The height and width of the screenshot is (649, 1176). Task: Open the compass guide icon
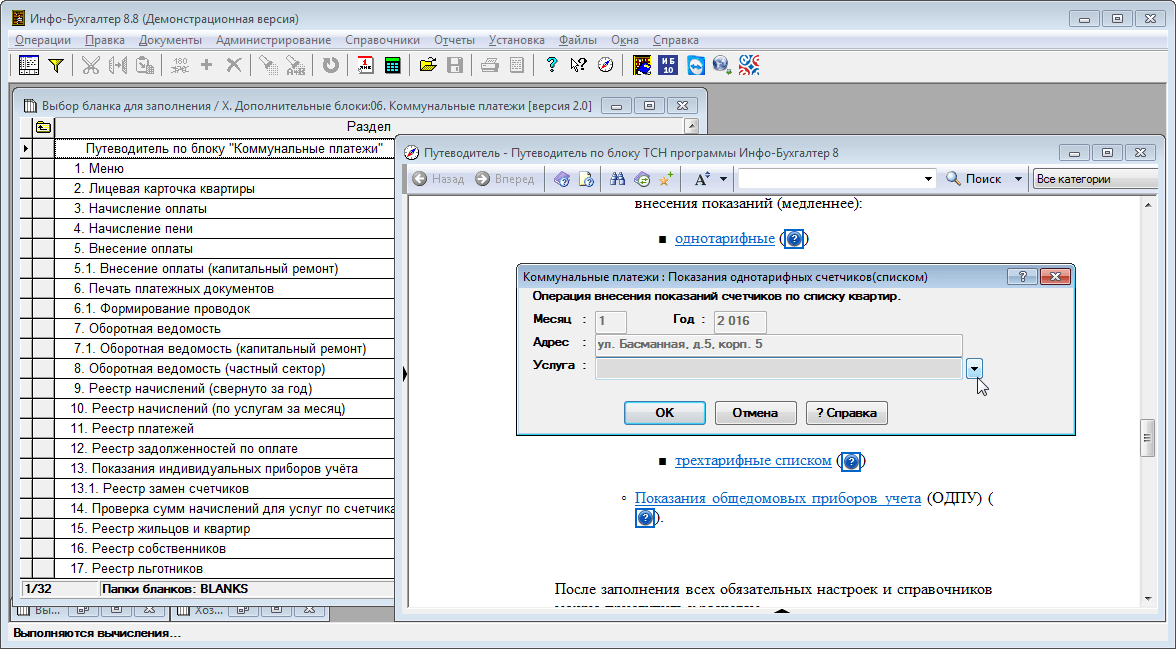(606, 65)
